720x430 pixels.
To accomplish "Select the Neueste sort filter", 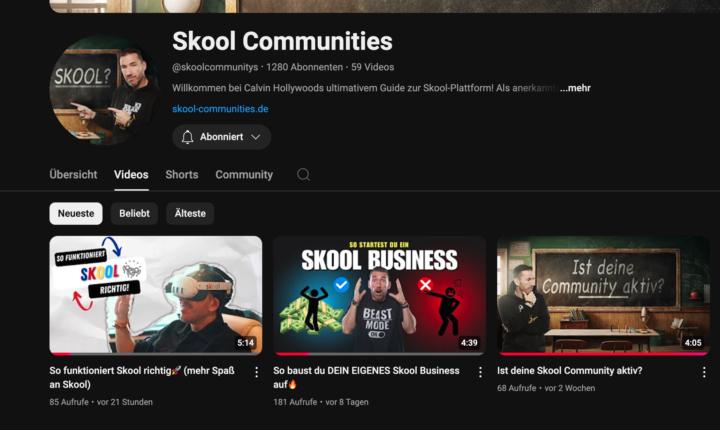I will [76, 214].
